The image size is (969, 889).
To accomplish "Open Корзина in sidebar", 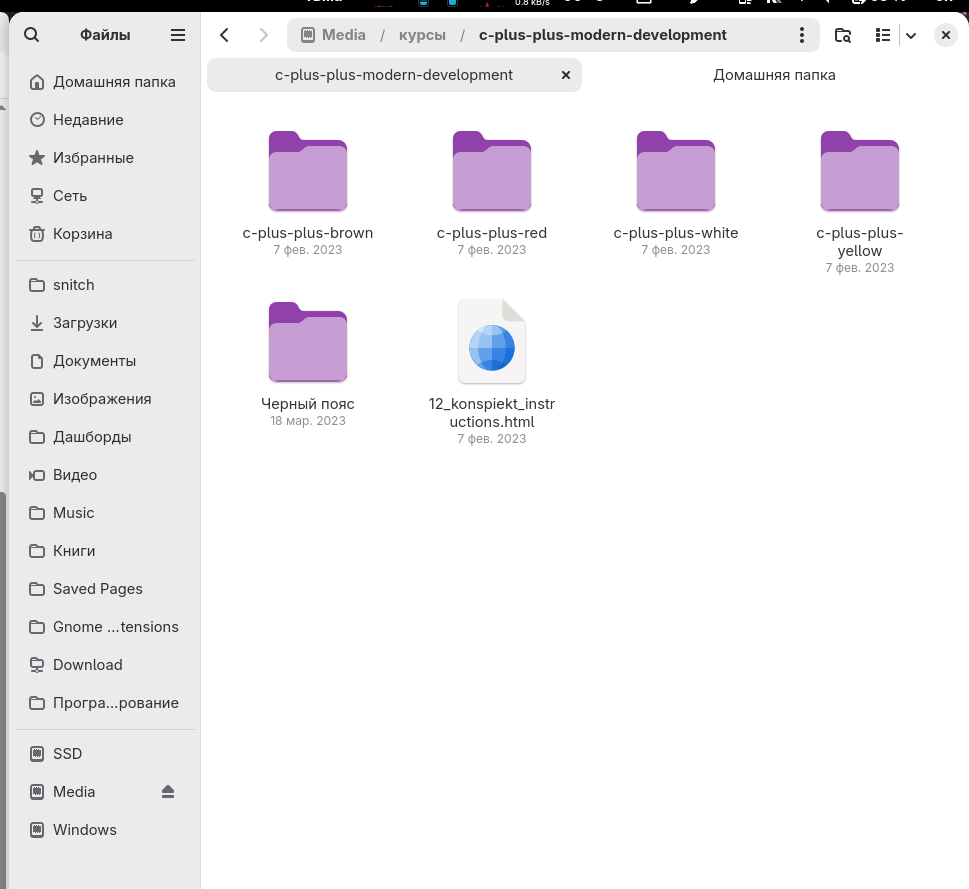I will (x=105, y=234).
